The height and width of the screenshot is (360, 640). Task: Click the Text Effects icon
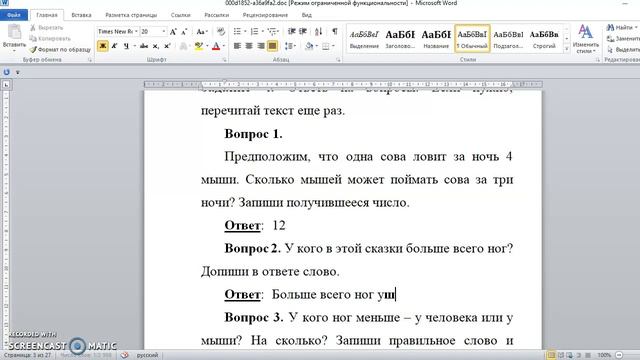click(183, 46)
